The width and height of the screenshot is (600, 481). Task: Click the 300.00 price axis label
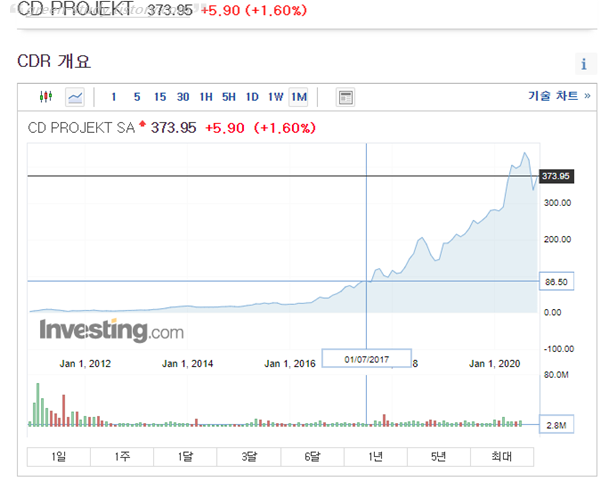point(558,203)
